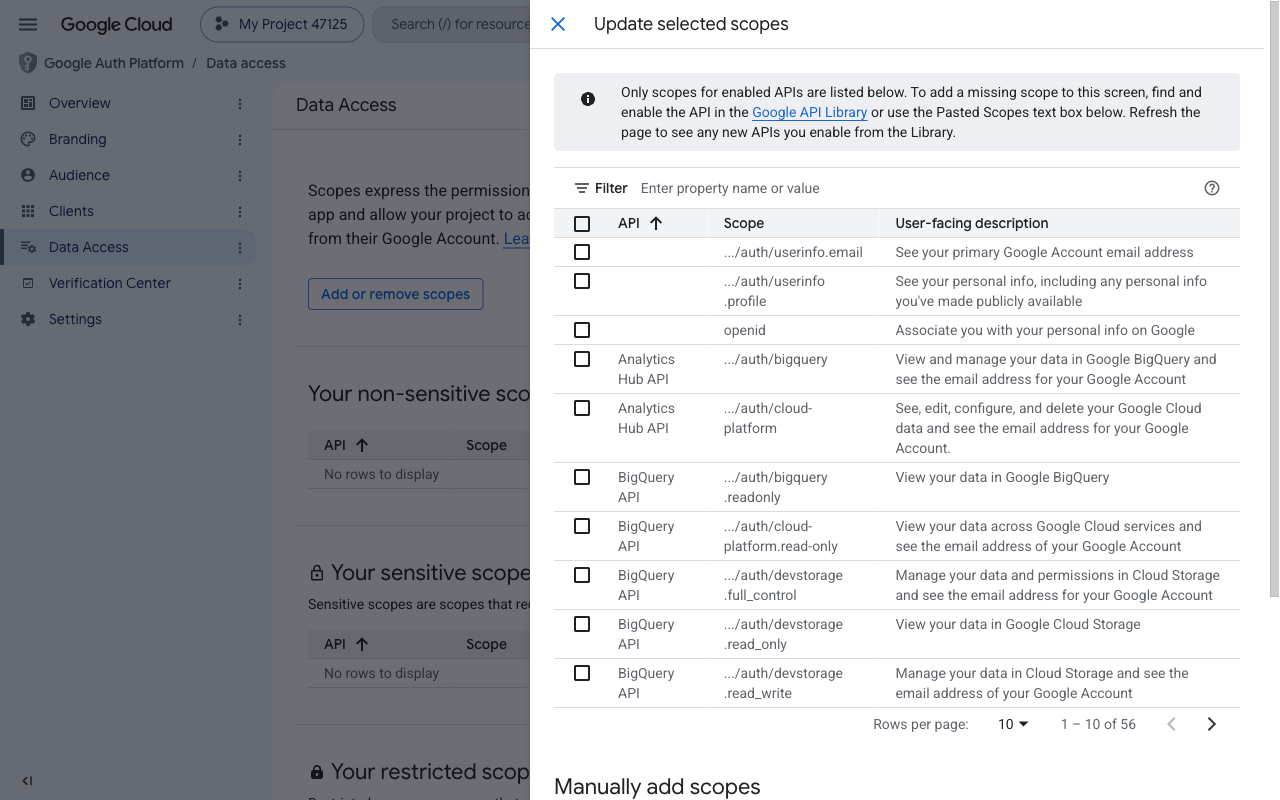Open more options for Data Access
This screenshot has width=1280, height=800.
click(240, 247)
